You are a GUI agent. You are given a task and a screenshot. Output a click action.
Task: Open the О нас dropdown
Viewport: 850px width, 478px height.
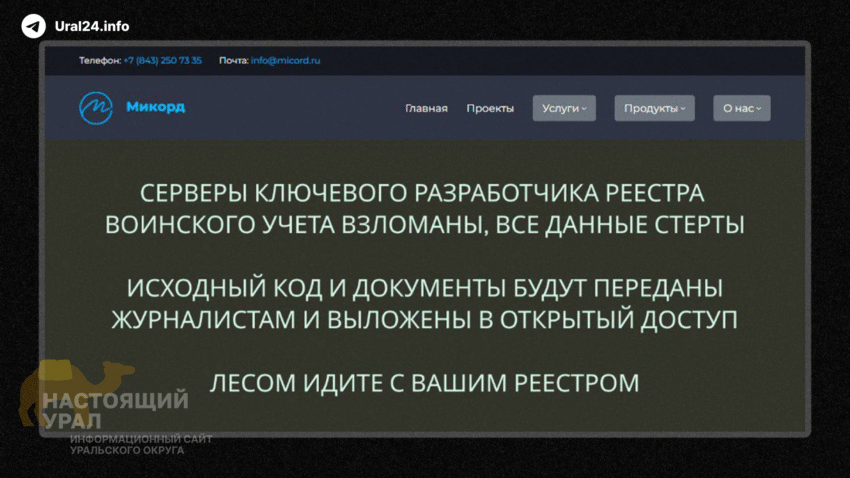[741, 109]
